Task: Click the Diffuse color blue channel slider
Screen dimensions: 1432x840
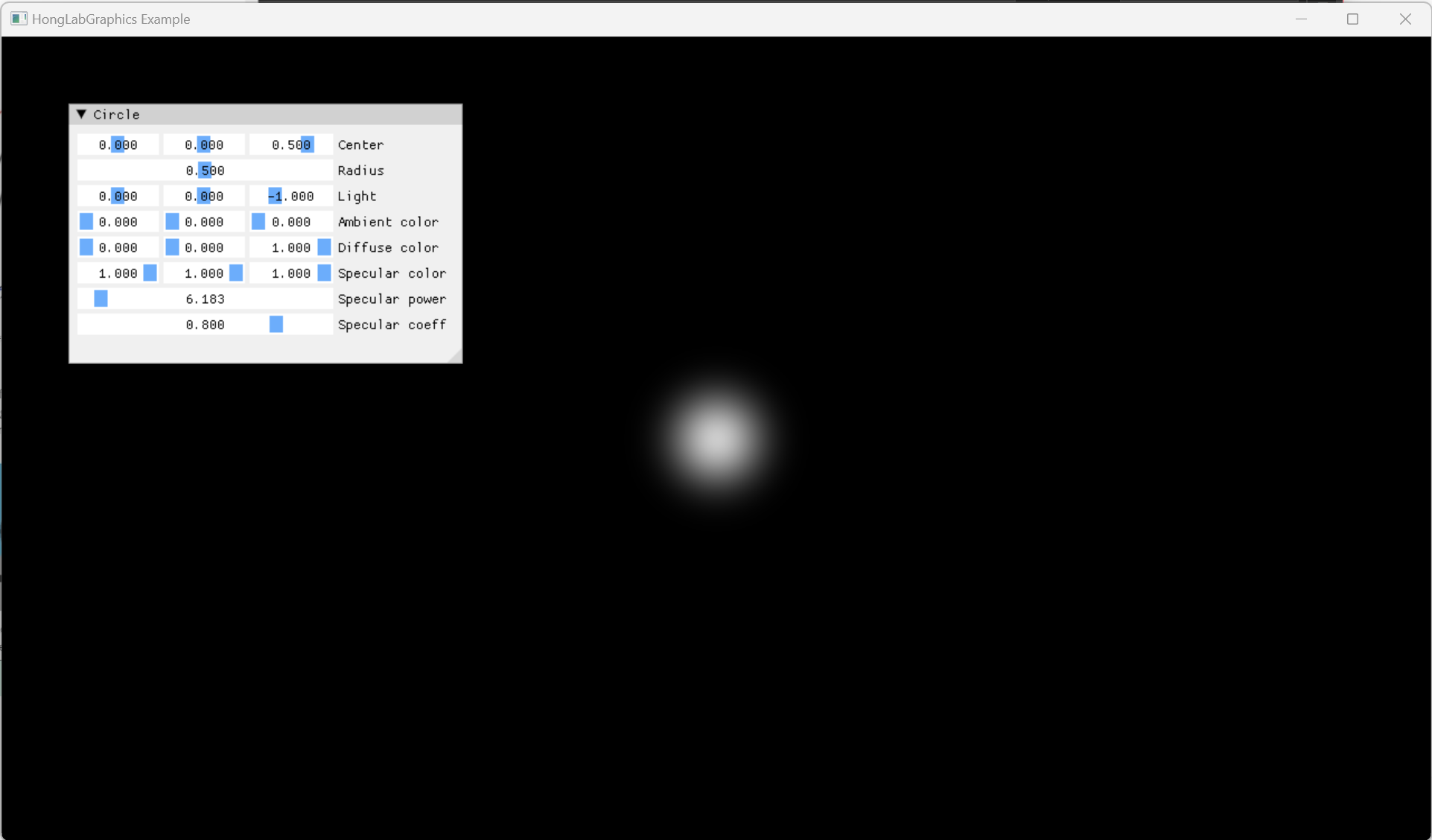Action: pyautogui.click(x=291, y=247)
